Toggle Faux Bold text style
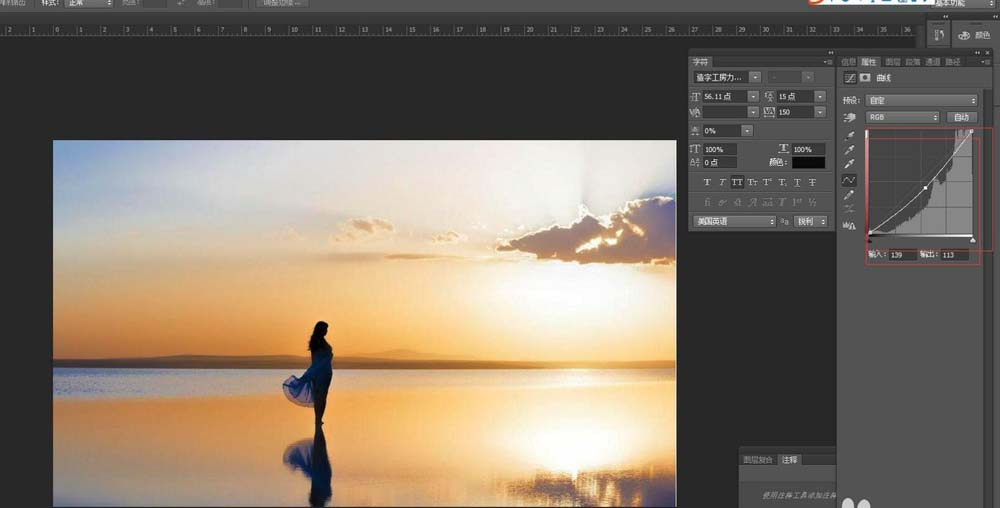The image size is (1000, 508). coord(707,182)
